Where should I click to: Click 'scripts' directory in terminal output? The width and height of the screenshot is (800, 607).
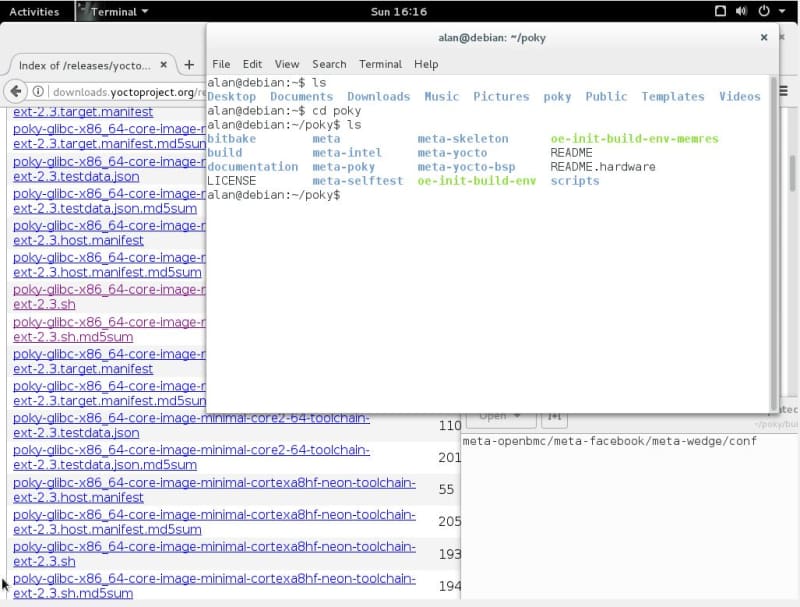[x=574, y=181]
